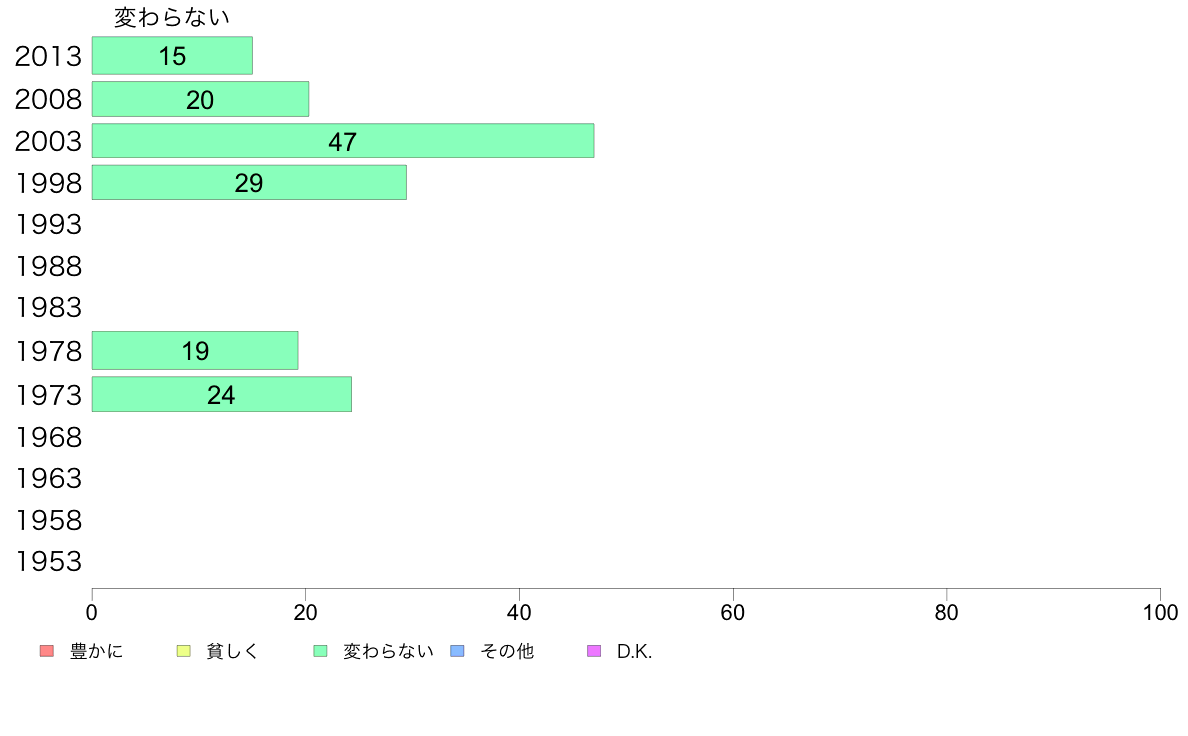Click the 1973 bar showing 24
This screenshot has width=1188, height=736.
221,395
